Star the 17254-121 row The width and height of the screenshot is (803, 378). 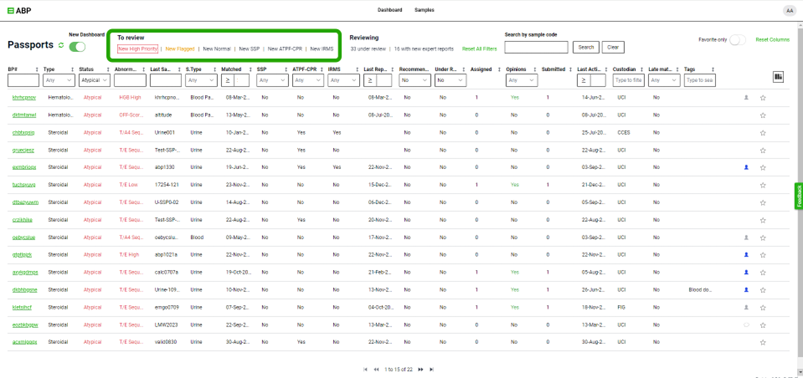point(763,185)
